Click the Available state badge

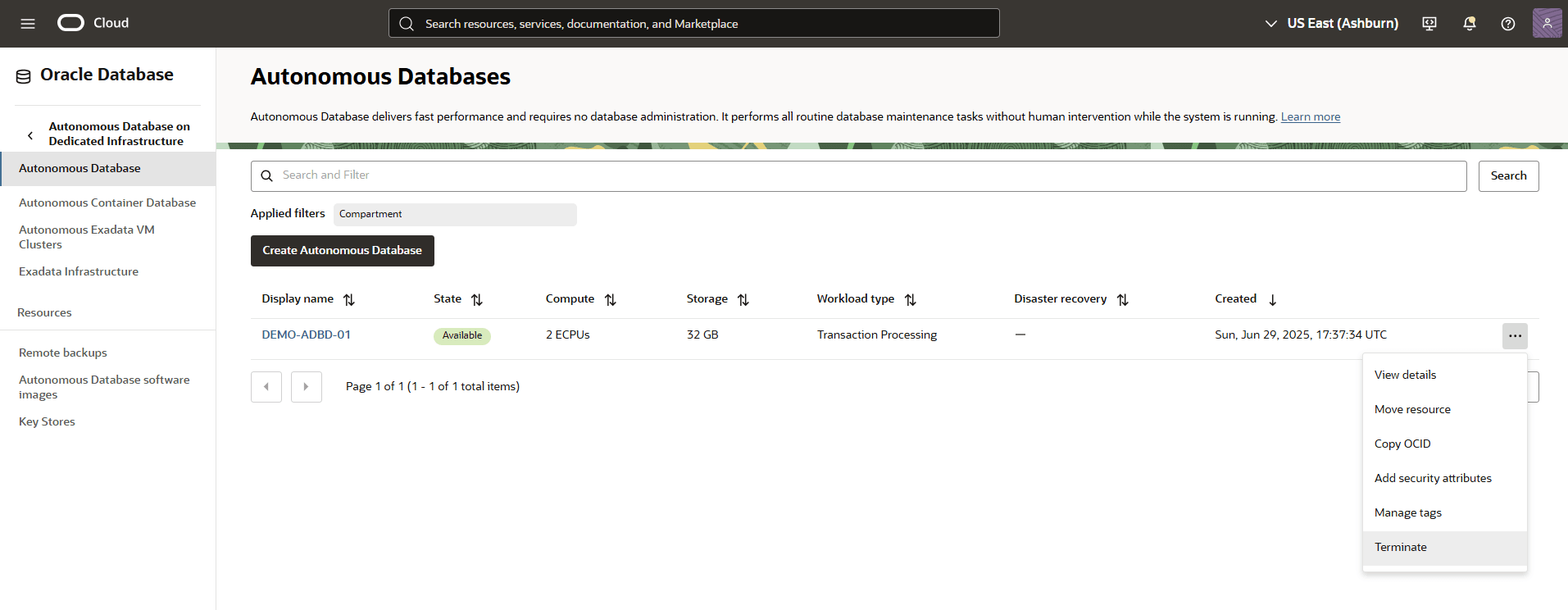(x=462, y=336)
